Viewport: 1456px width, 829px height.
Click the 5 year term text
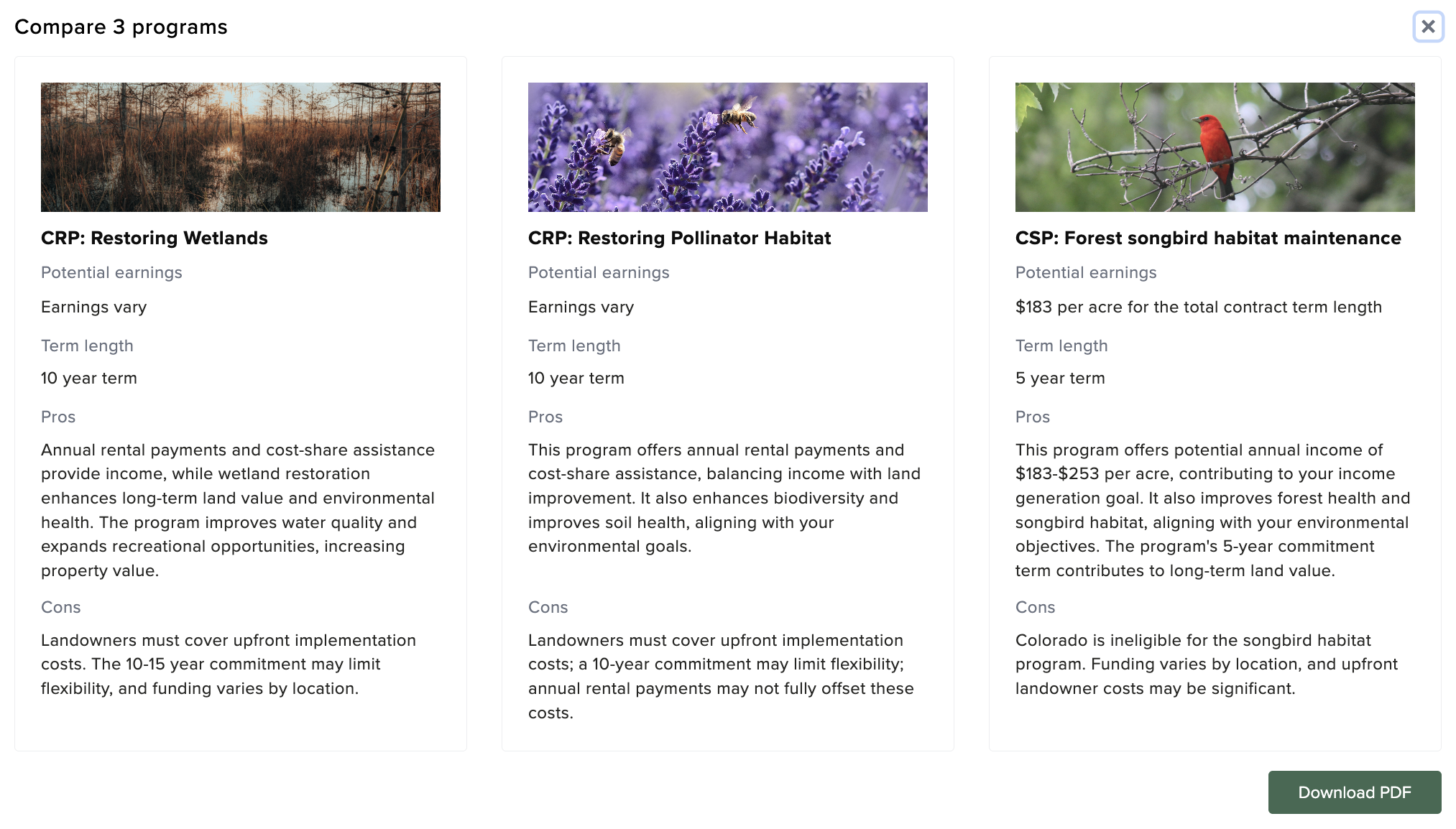(x=1059, y=378)
